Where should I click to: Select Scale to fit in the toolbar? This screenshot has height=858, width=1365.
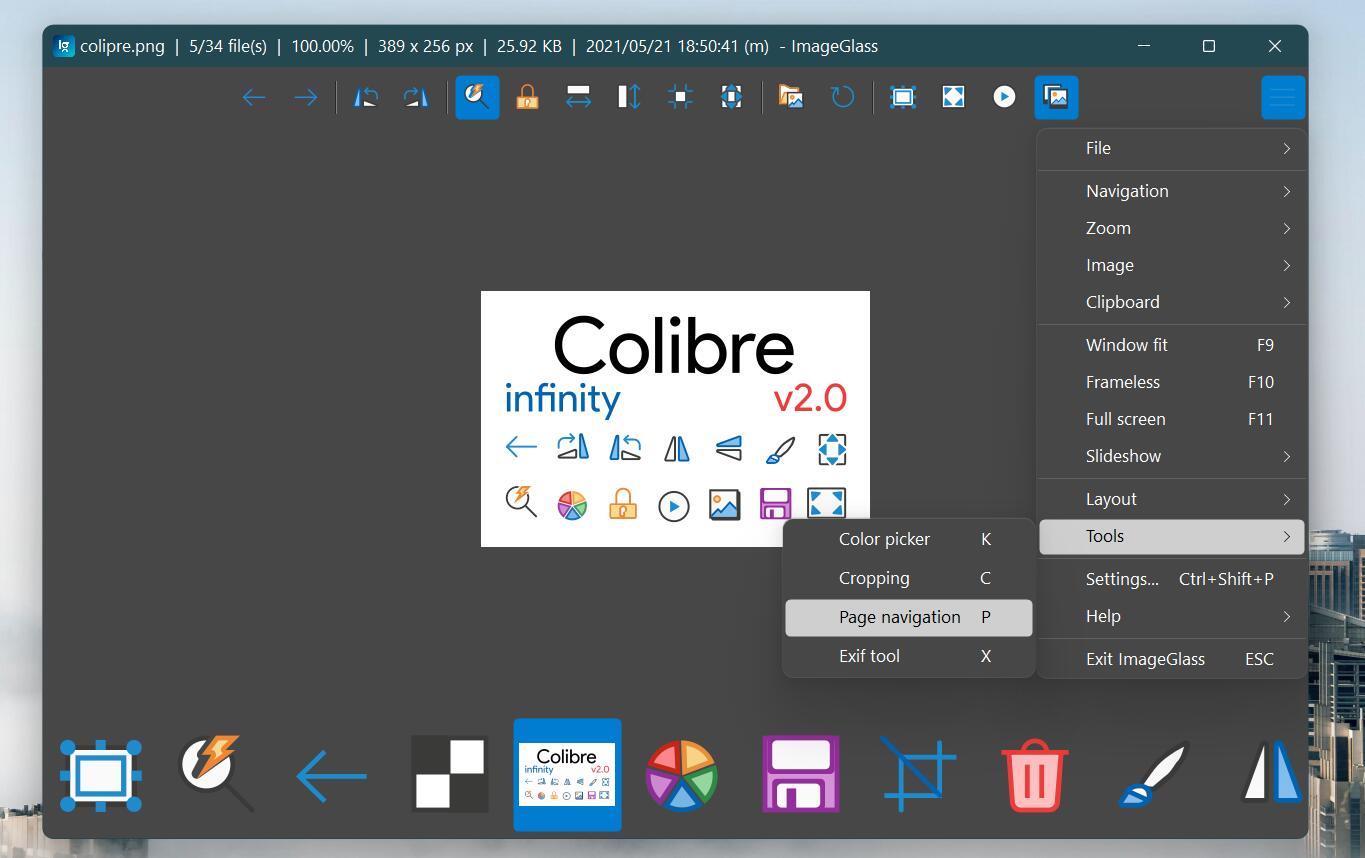coord(680,97)
